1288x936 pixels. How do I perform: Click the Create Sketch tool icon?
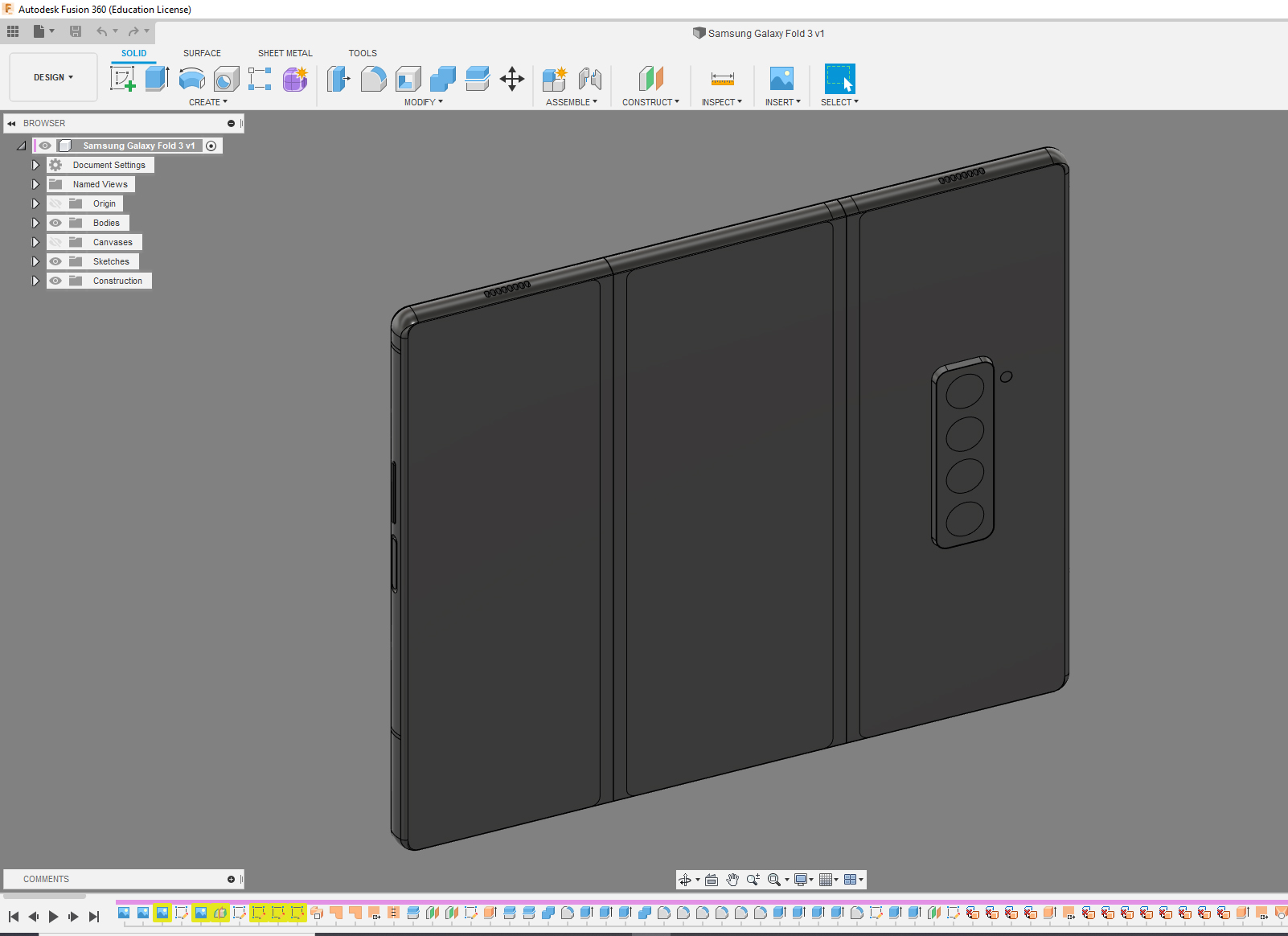(x=122, y=79)
